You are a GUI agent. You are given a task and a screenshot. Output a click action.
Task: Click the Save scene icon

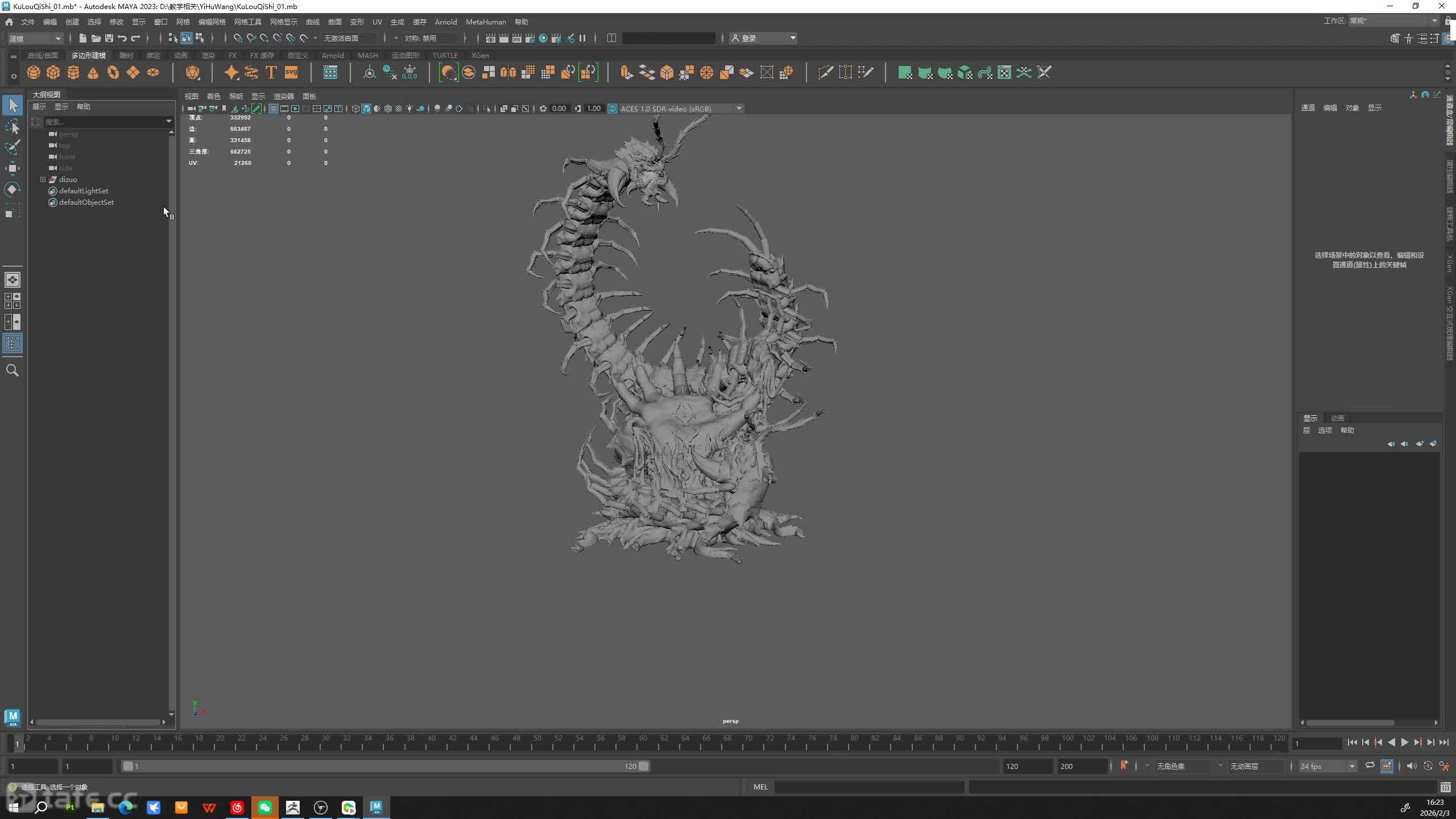pyautogui.click(x=109, y=38)
